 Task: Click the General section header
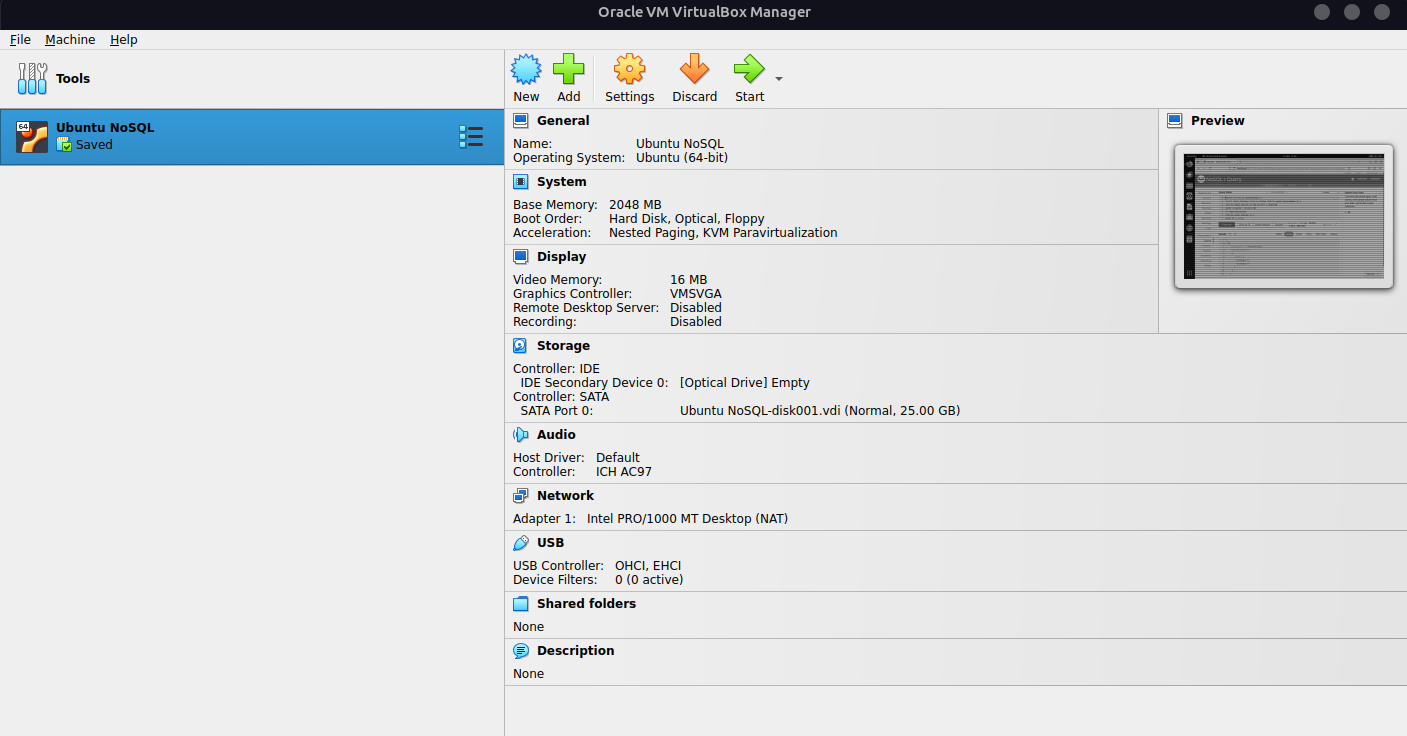[x=563, y=121]
